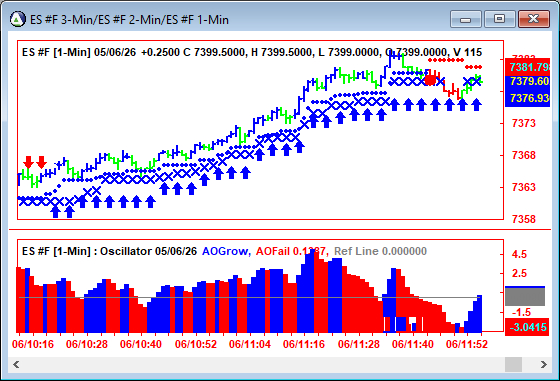Click the 06/11:40 time axis label
Image resolution: width=560 pixels, height=381 pixels.
[x=412, y=344]
